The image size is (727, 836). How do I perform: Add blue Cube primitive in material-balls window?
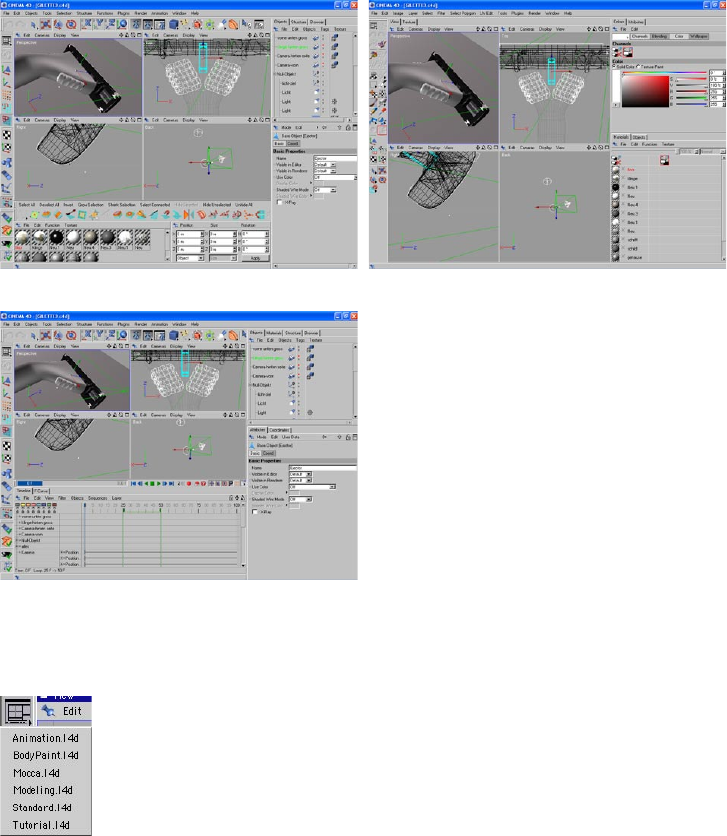click(x=174, y=25)
